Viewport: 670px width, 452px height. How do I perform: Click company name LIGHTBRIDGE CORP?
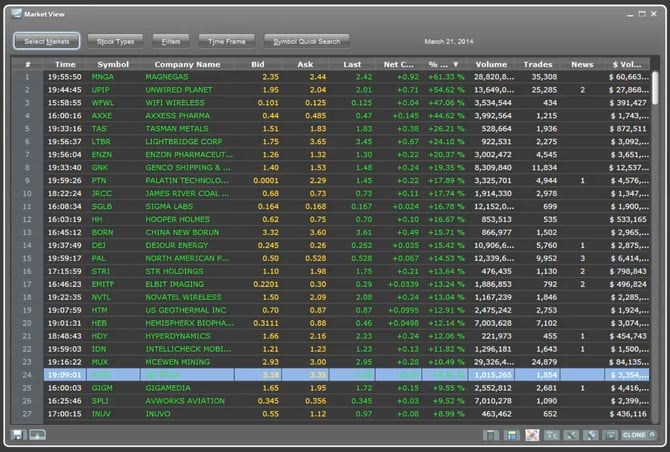(x=184, y=141)
